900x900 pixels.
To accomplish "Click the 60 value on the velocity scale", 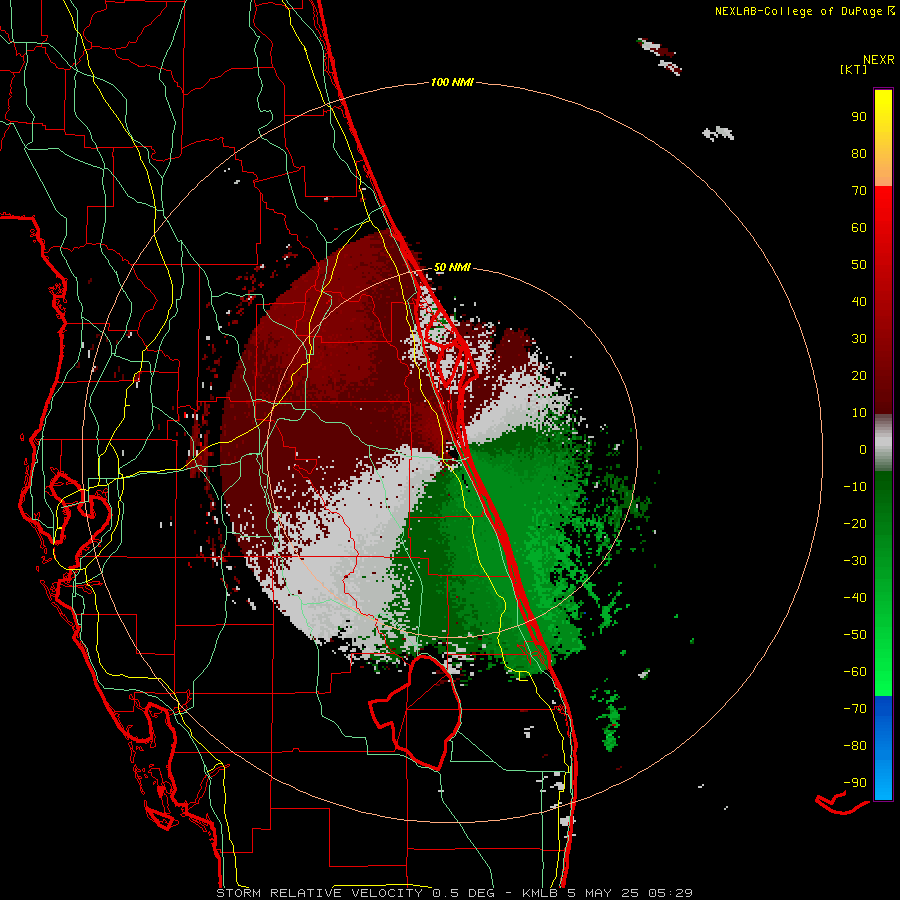I will coord(859,228).
